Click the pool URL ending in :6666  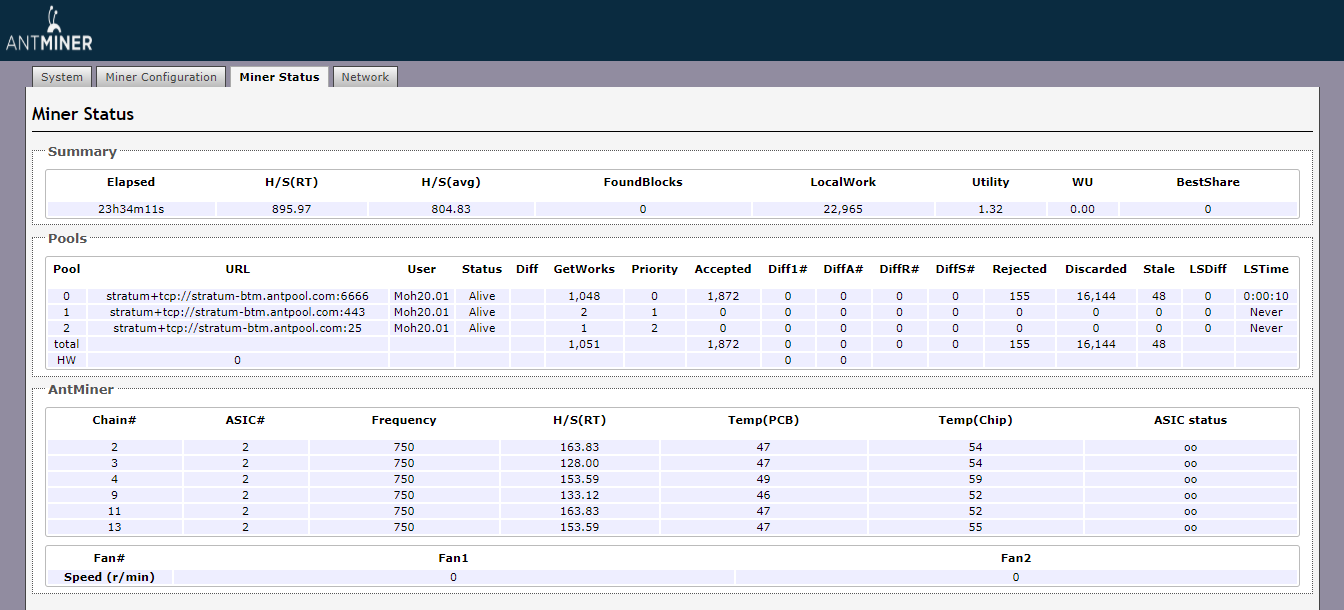click(238, 296)
